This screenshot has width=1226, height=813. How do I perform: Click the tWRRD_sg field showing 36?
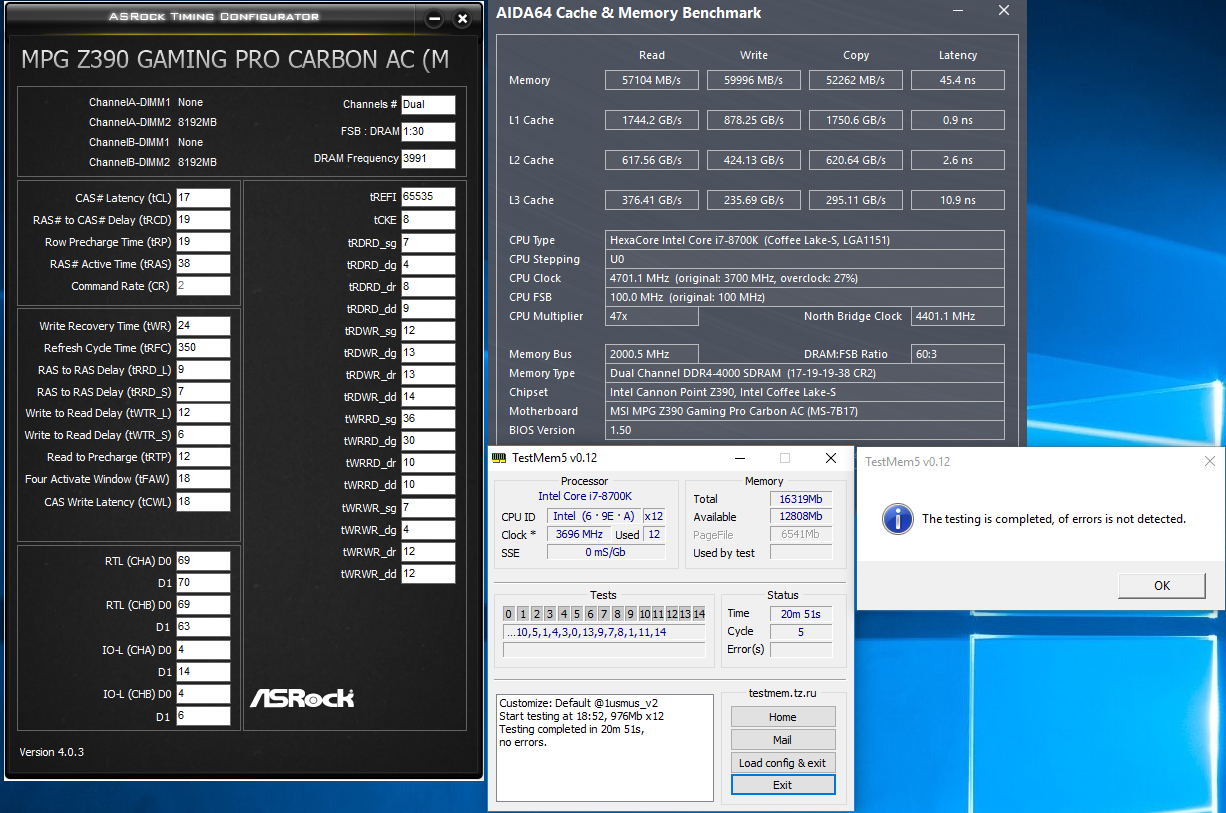pos(428,419)
